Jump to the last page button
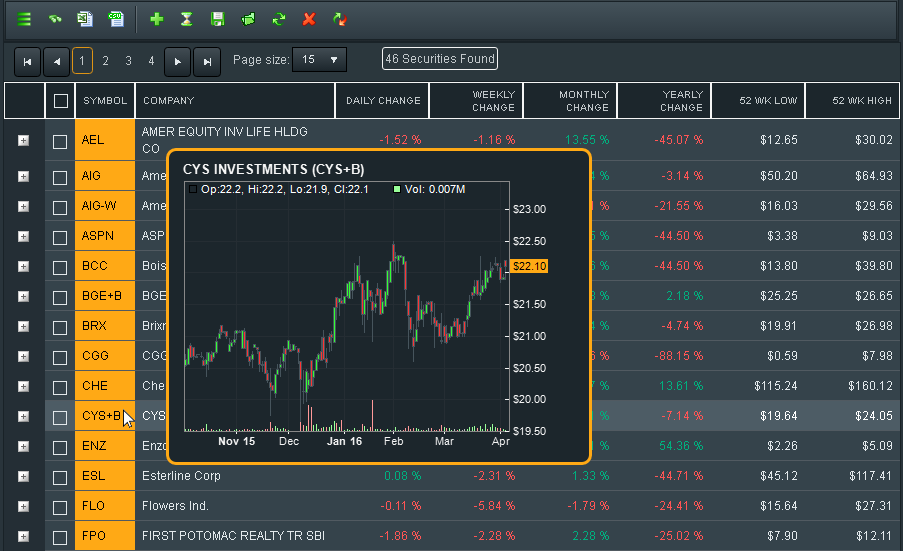Image resolution: width=903 pixels, height=551 pixels. (207, 61)
